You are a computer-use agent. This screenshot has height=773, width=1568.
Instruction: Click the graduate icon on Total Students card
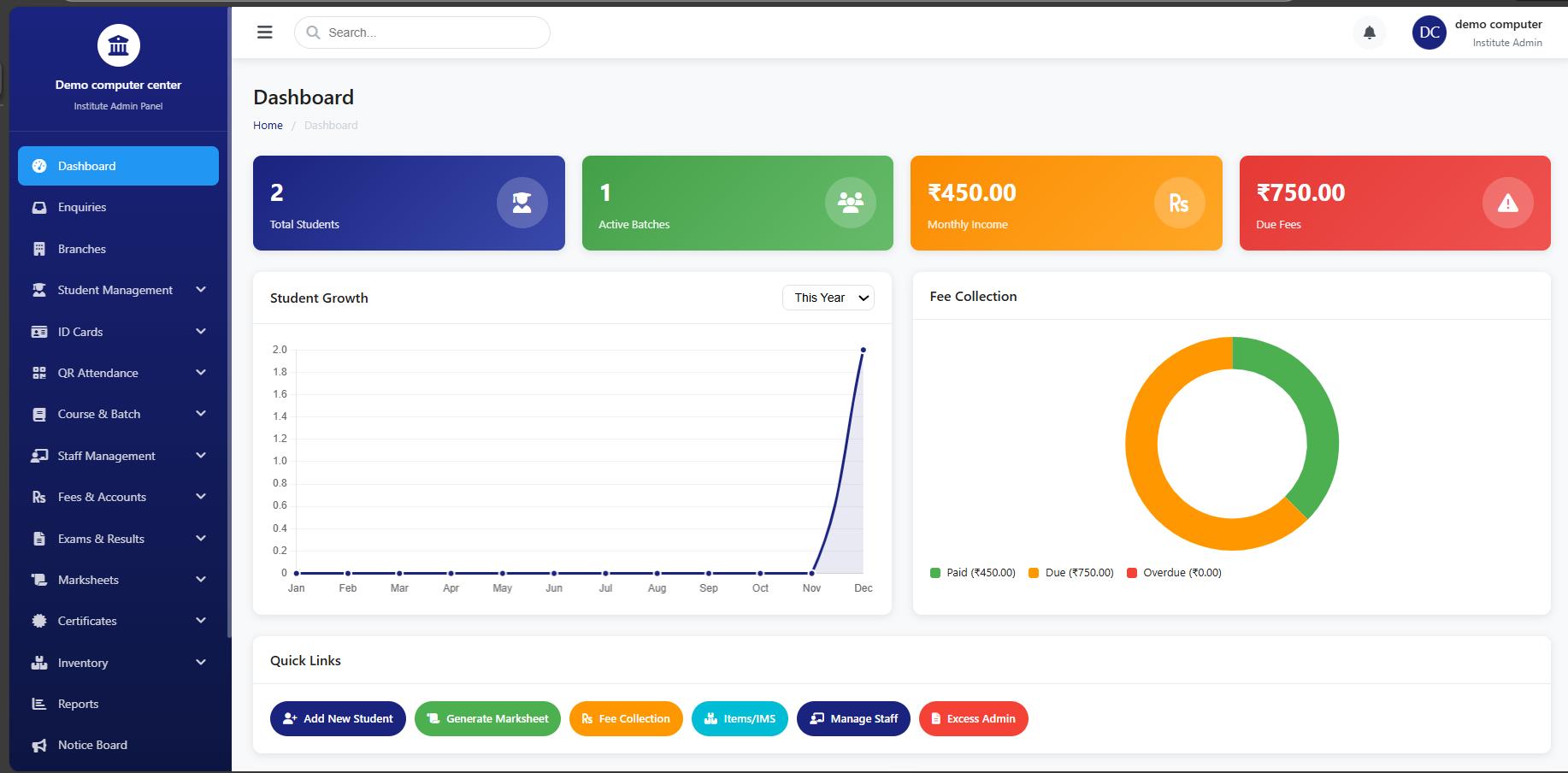click(x=522, y=203)
